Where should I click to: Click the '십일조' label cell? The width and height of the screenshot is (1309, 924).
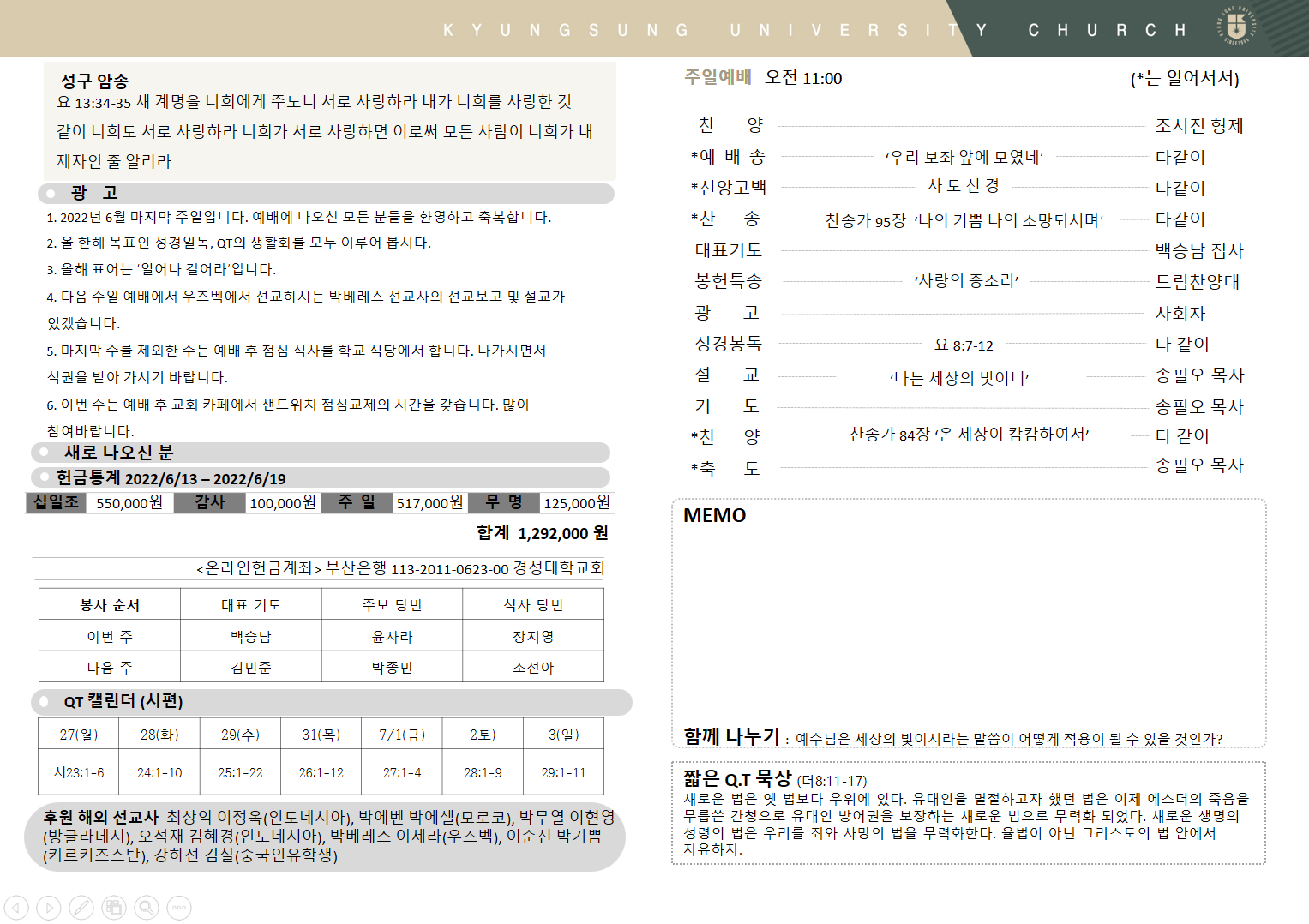tap(56, 502)
